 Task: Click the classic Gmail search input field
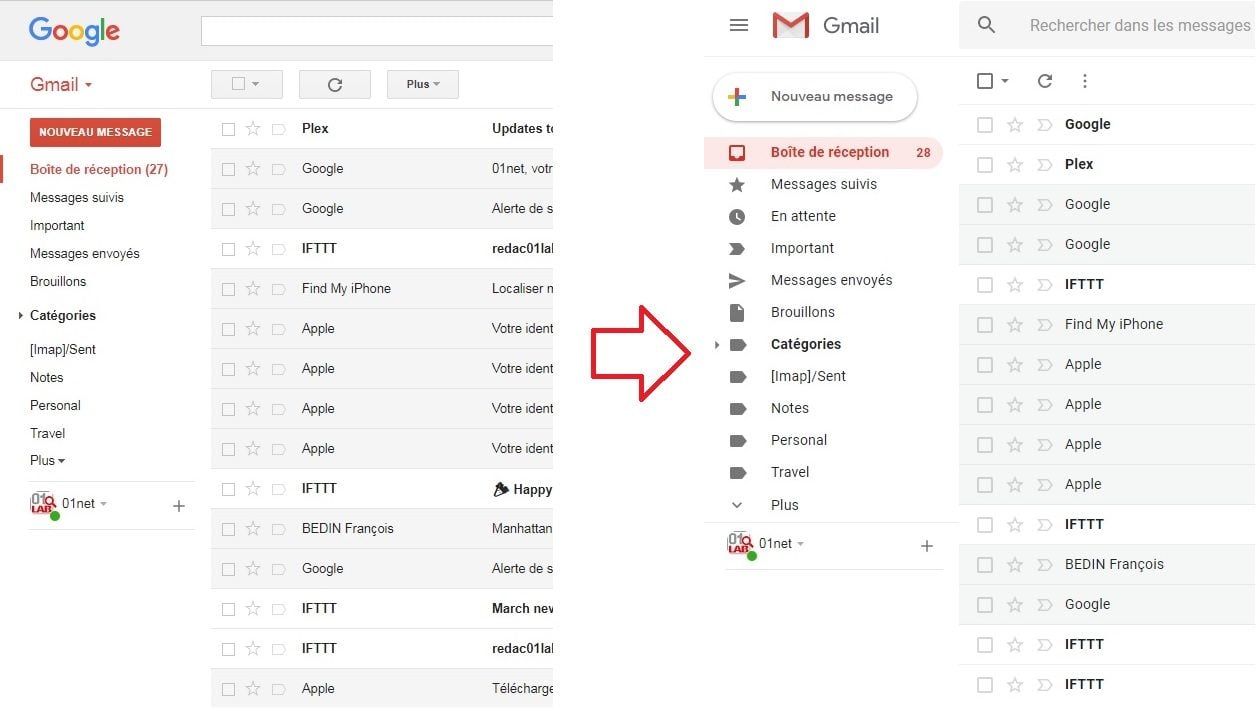pyautogui.click(x=377, y=31)
